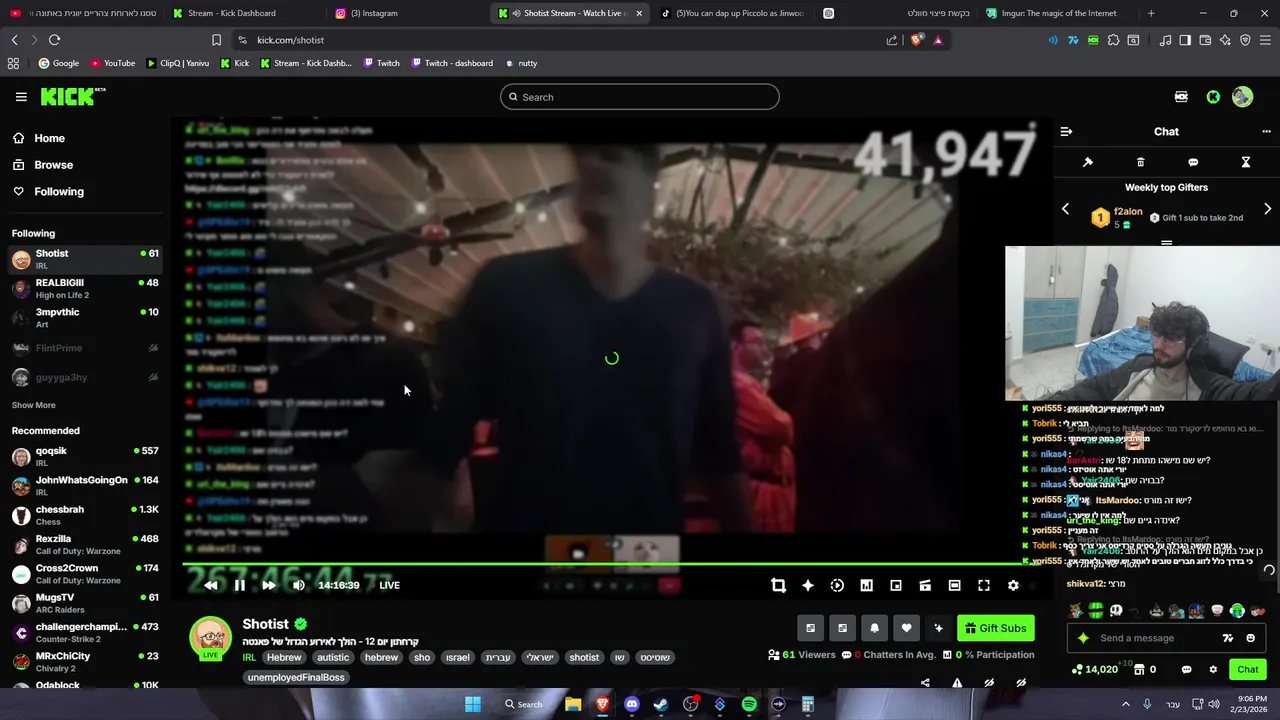Image resolution: width=1280 pixels, height=720 pixels.
Task: Open user profile avatar menu
Action: coord(1242,97)
